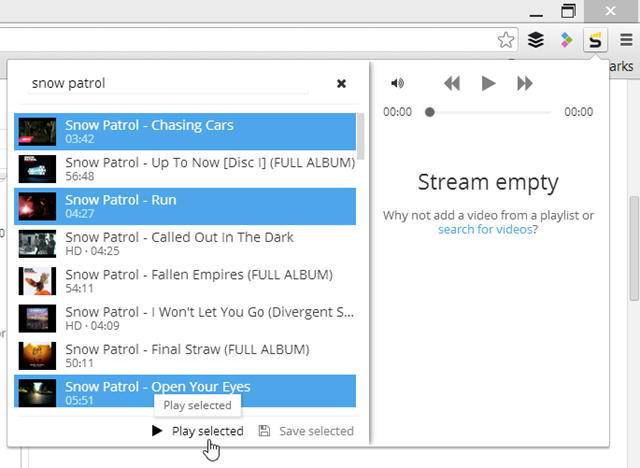This screenshot has width=640, height=468.
Task: Click the browser page vertical scrollbar
Action: coord(634,248)
